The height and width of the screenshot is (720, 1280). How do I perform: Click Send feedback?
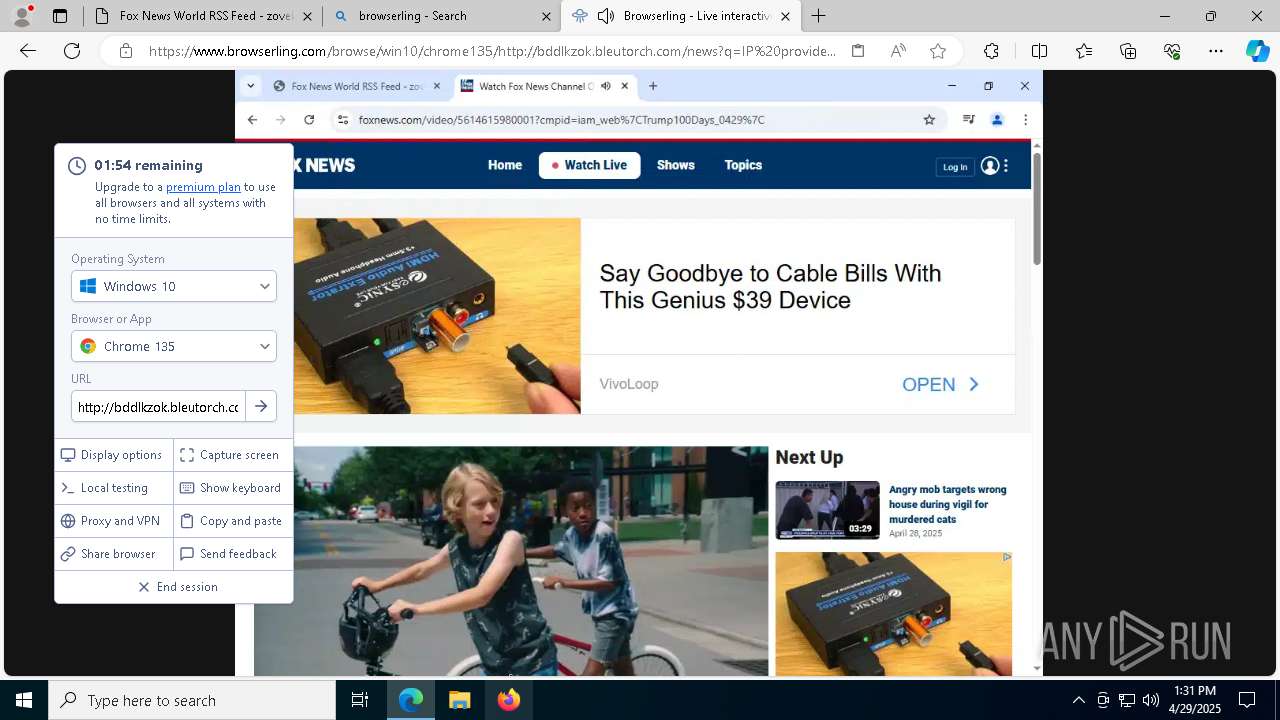(233, 554)
